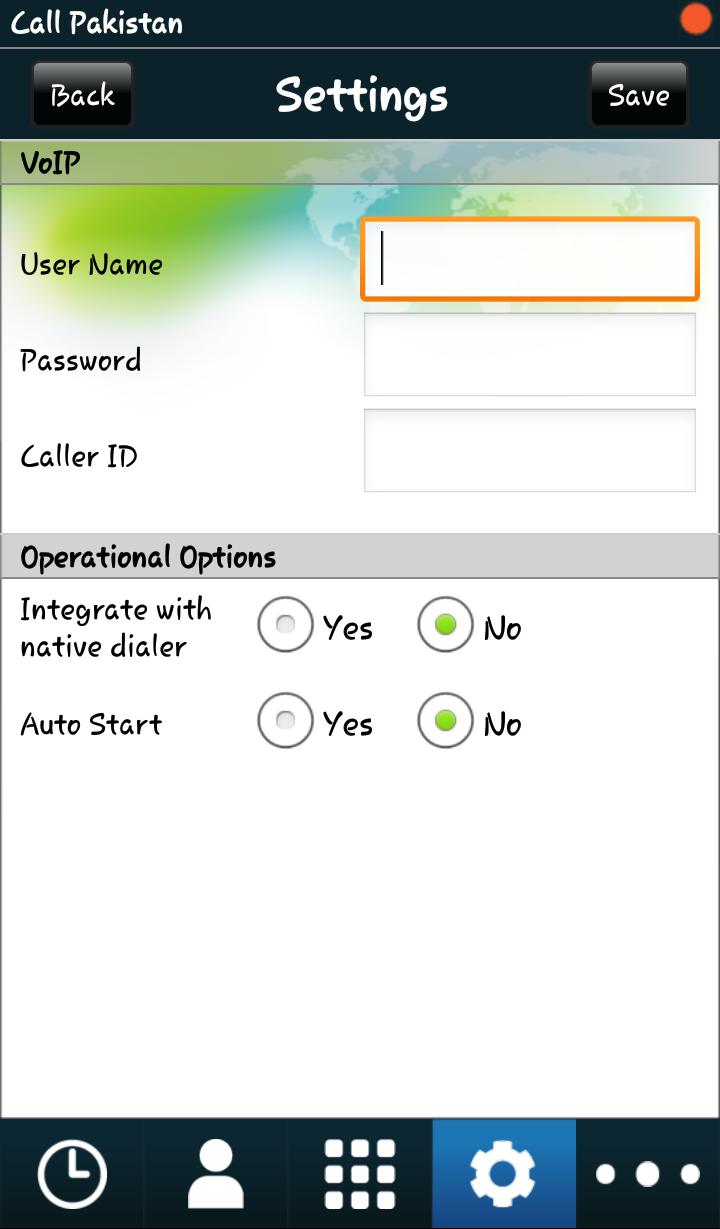Open the contacts person icon
The height and width of the screenshot is (1229, 720).
click(216, 1173)
